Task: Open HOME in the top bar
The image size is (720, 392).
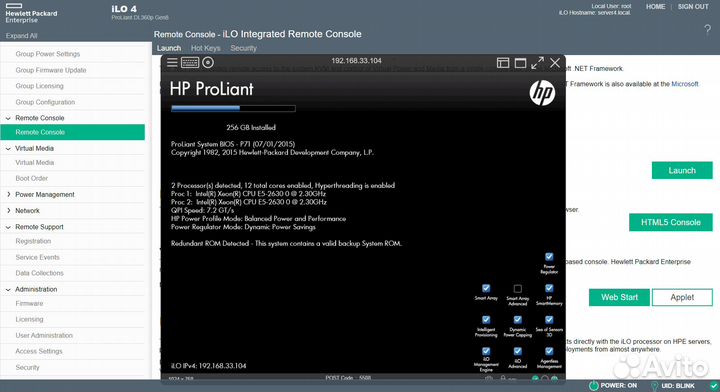Action: coord(655,7)
